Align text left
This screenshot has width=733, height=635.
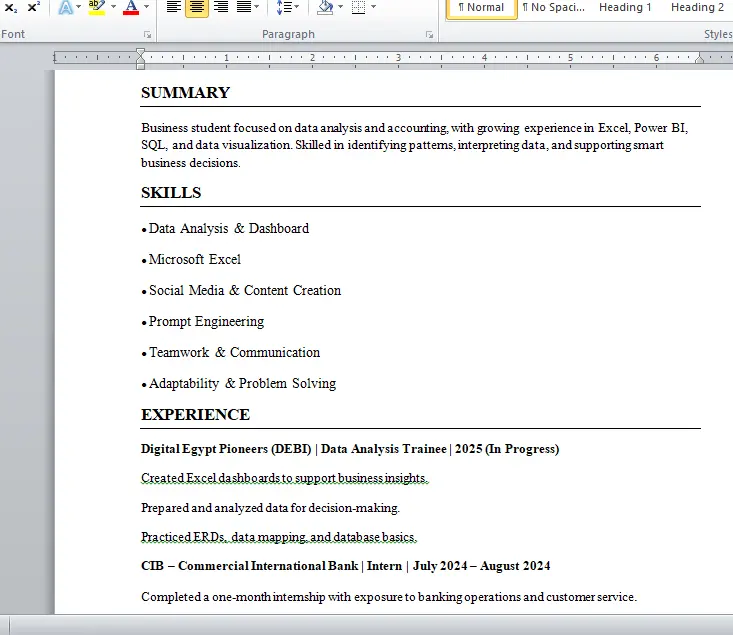pos(174,7)
